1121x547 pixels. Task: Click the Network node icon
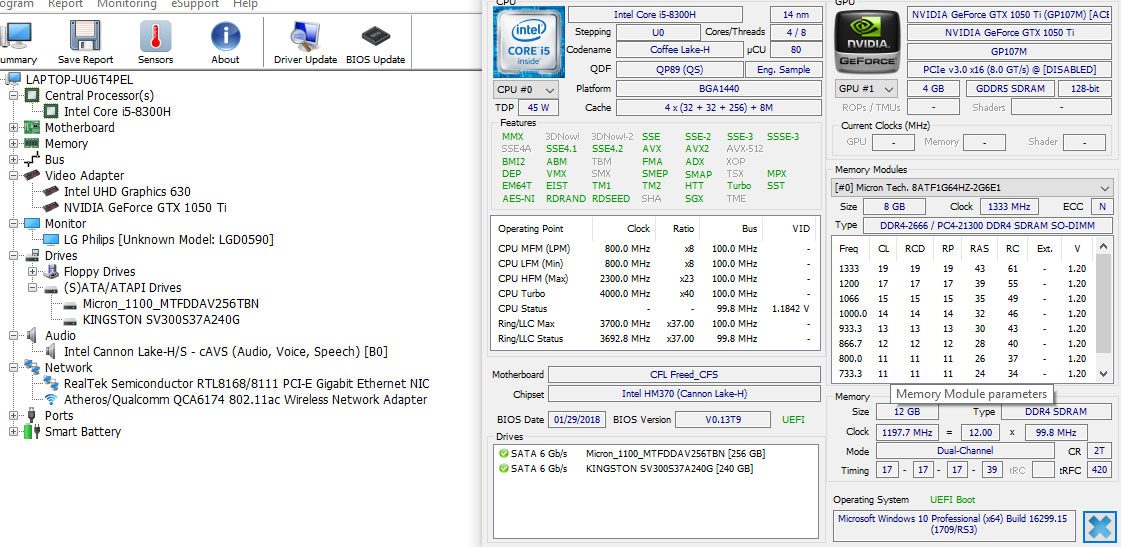[32, 367]
